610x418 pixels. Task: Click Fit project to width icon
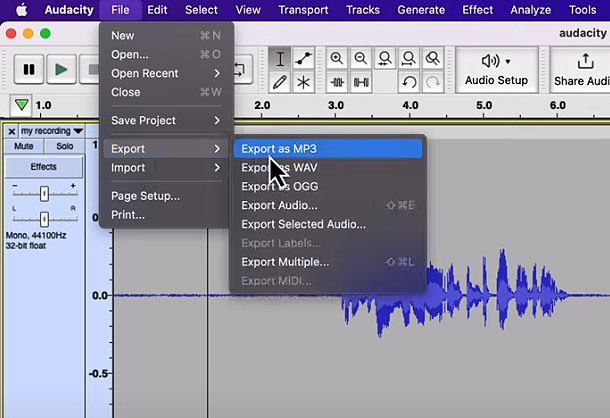pos(408,59)
